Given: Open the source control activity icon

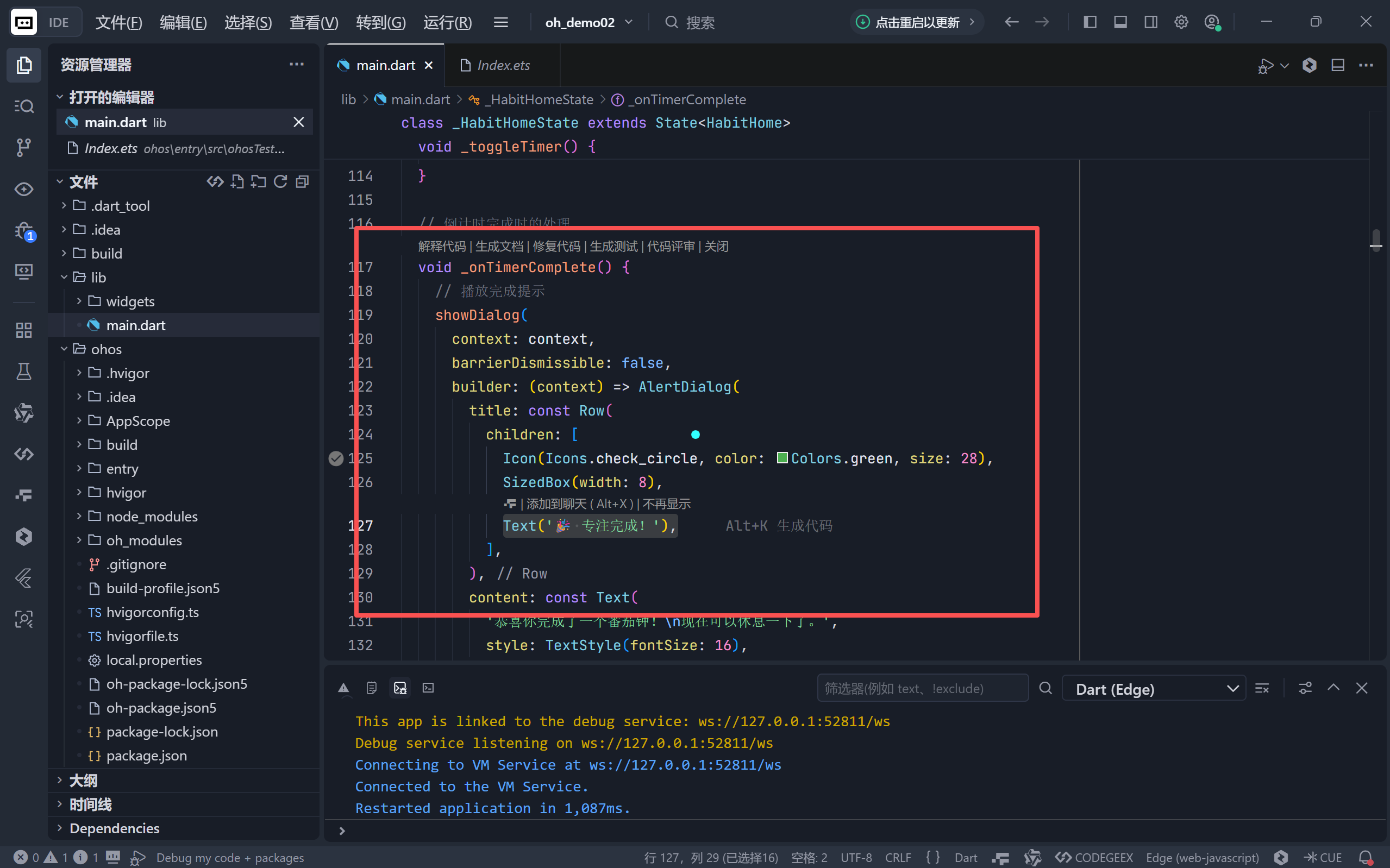Looking at the screenshot, I should coord(23,147).
